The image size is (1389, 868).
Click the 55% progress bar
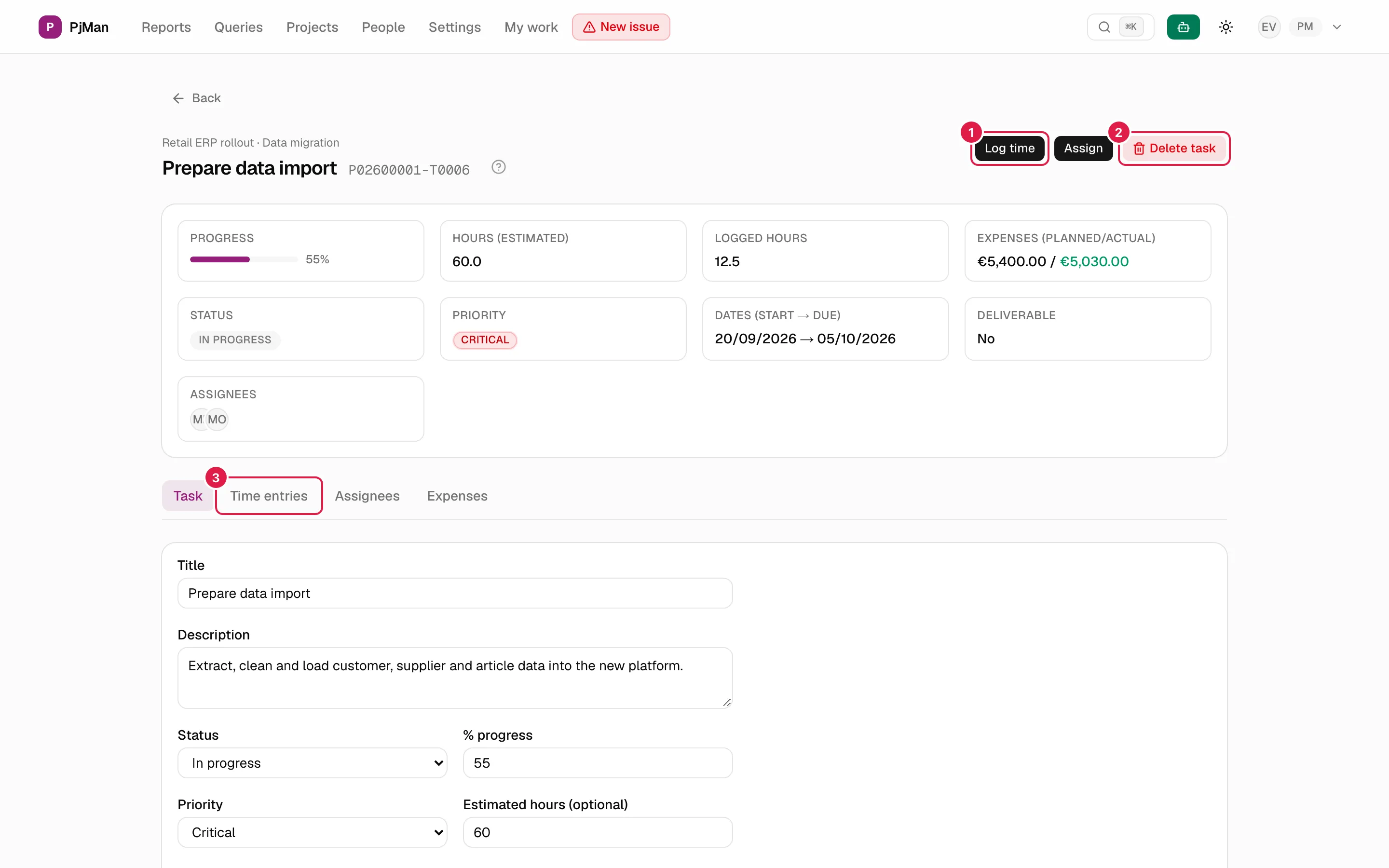244,259
